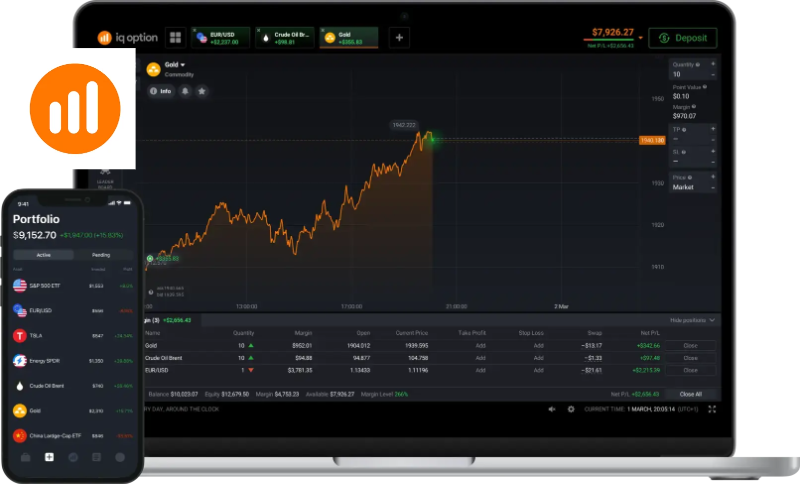Collapse positions with Hide positions chevron
The width and height of the screenshot is (800, 484).
(712, 320)
